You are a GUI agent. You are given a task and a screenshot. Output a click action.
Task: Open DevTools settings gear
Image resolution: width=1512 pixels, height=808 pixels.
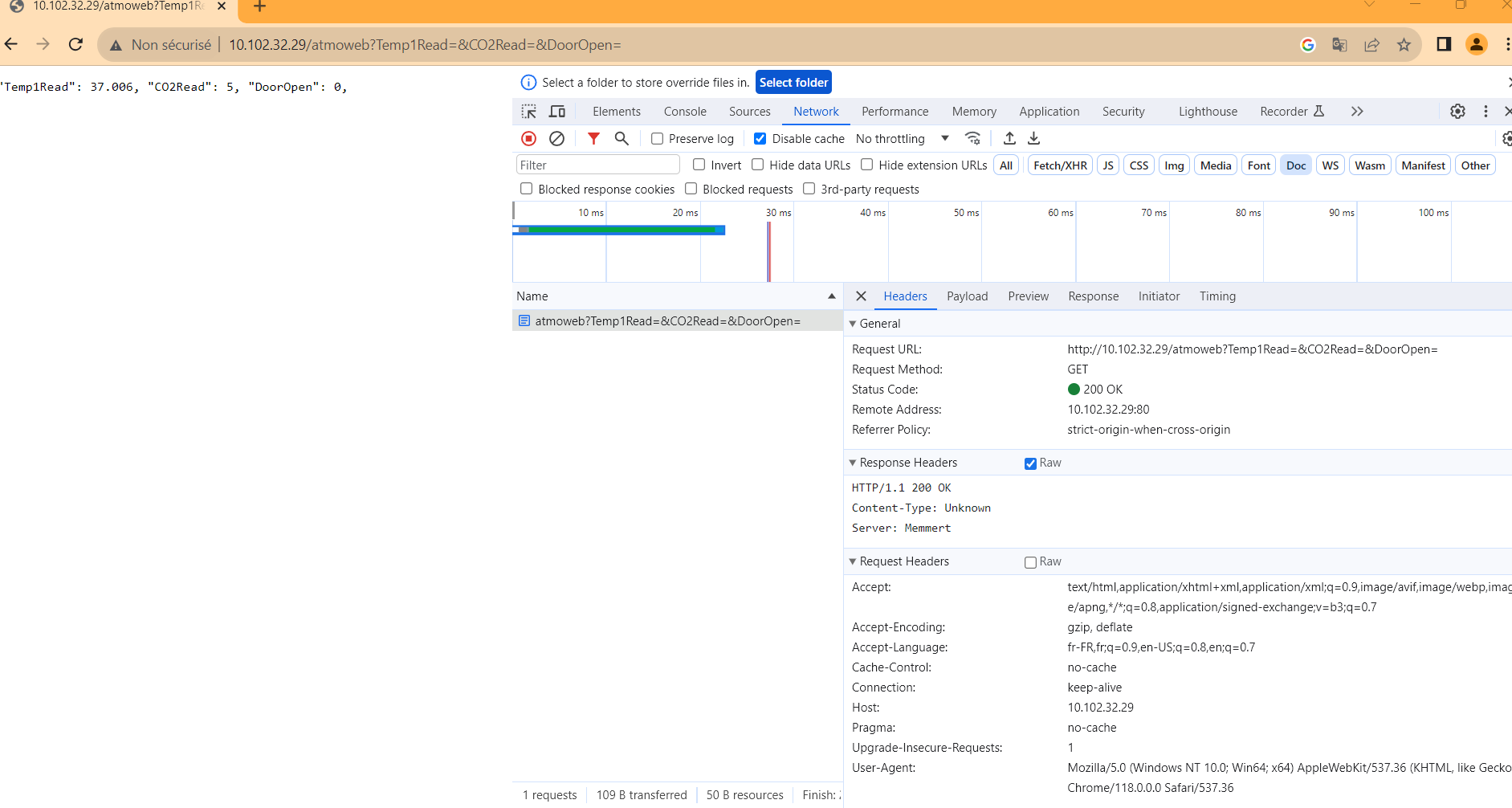[1457, 112]
